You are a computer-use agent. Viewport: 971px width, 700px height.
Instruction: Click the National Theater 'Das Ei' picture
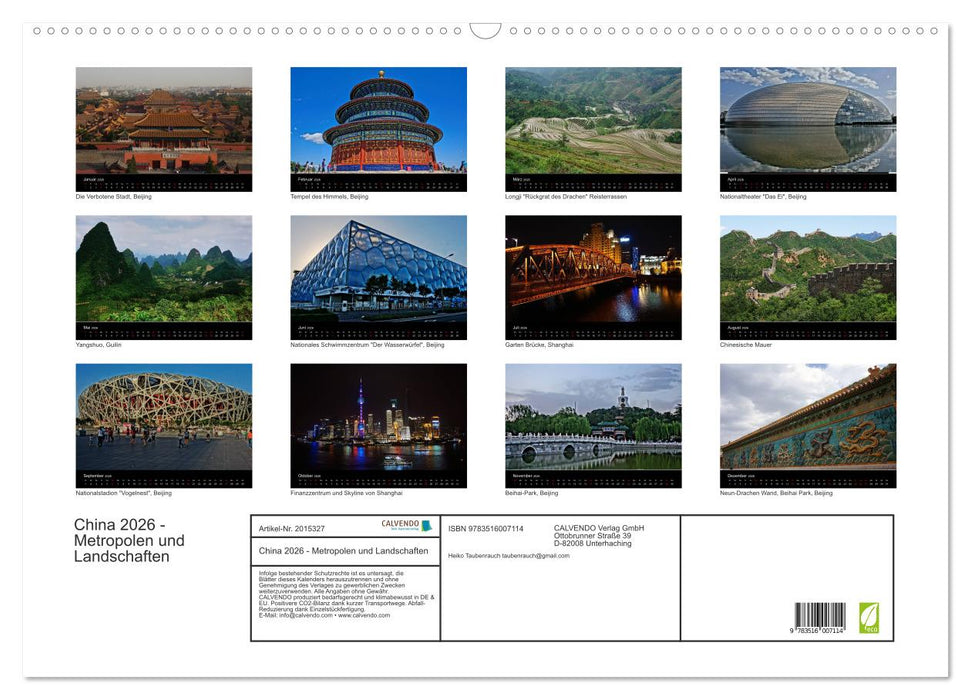tap(806, 122)
